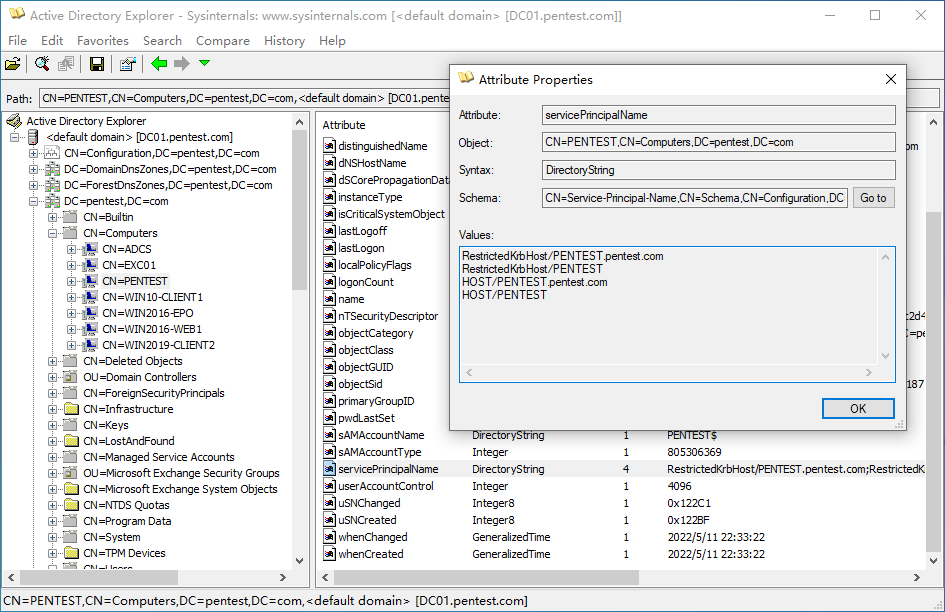Expand CN=Builtin node
945x612 pixels.
(52, 217)
